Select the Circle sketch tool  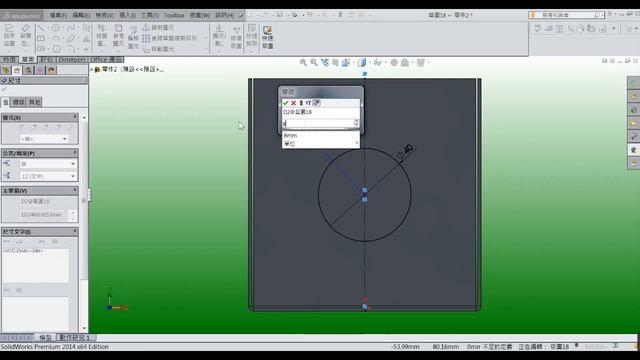pos(56,28)
